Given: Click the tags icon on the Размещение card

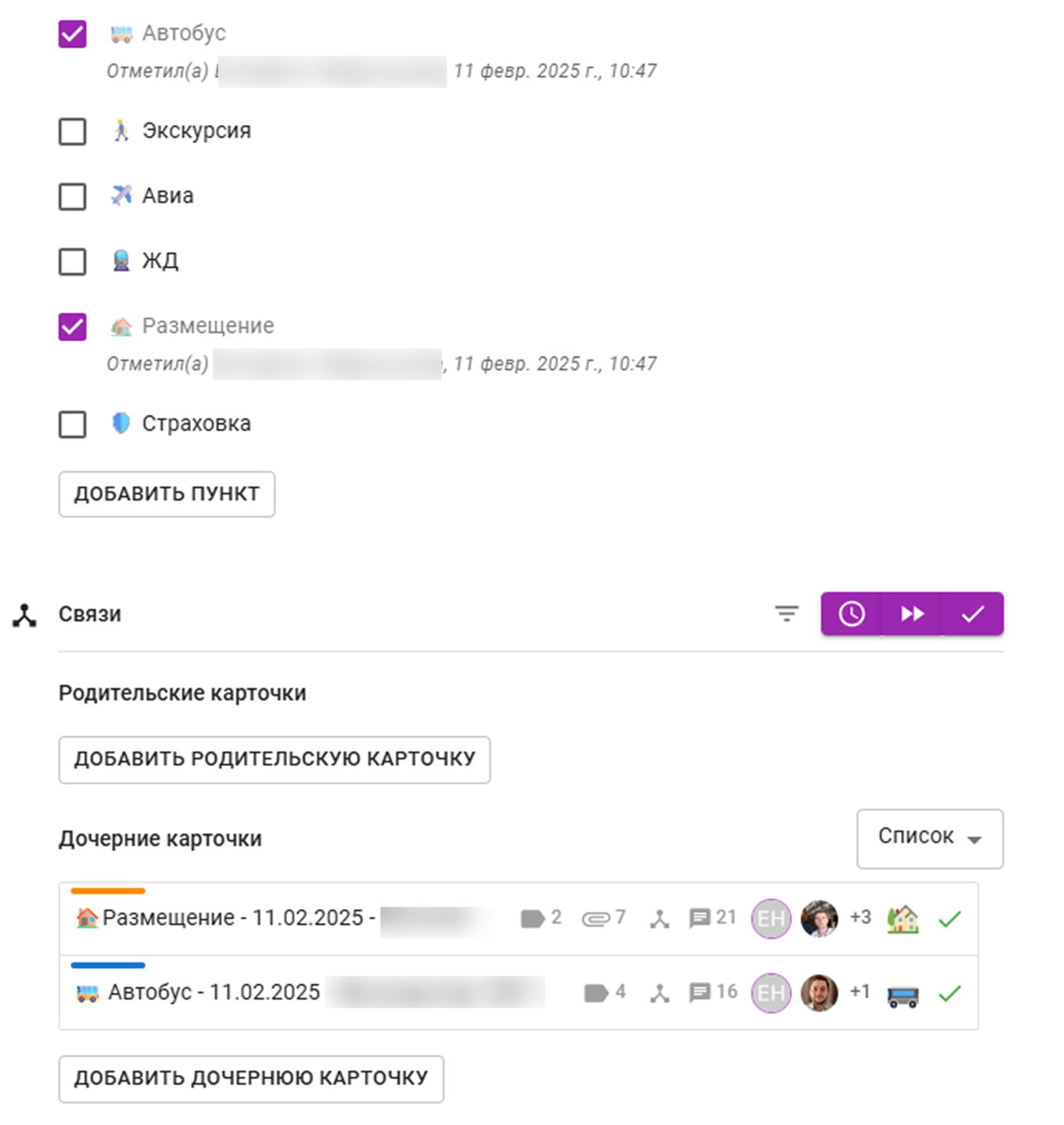Looking at the screenshot, I should point(532,918).
